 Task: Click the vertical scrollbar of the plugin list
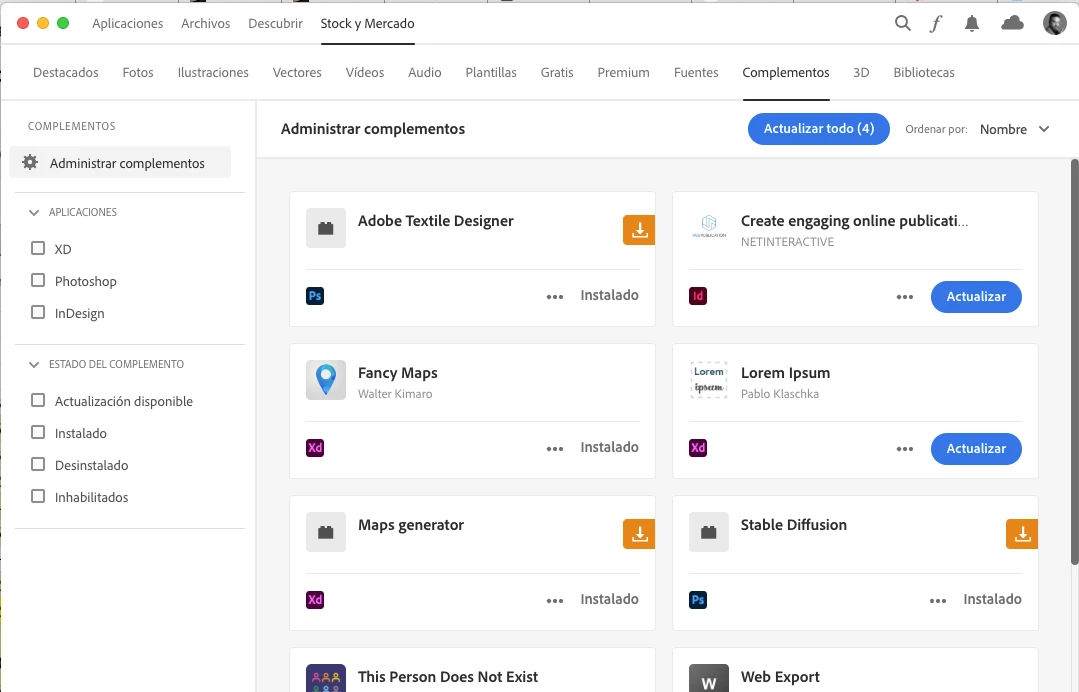[x=1074, y=361]
